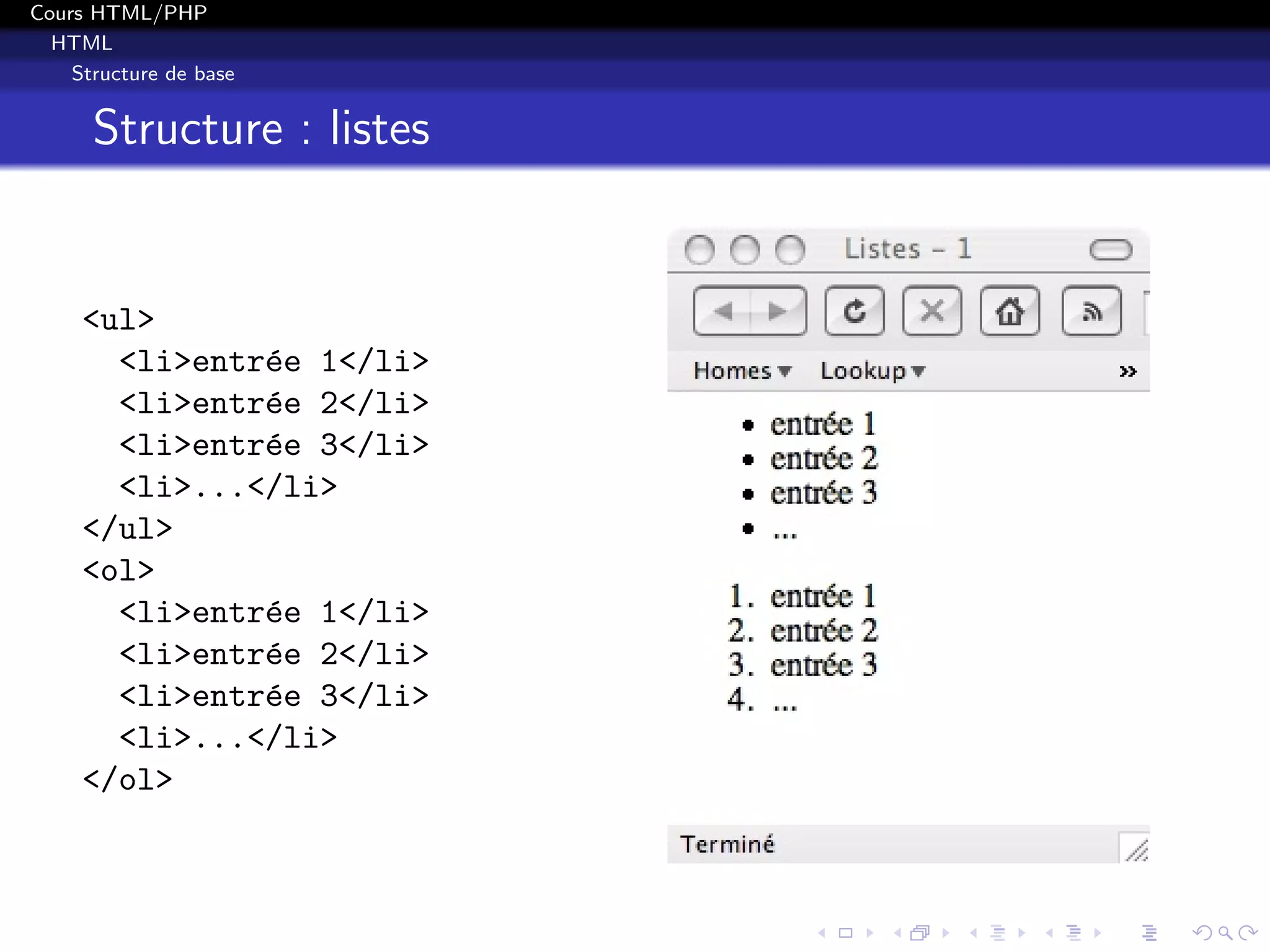Viewport: 1270px width, 952px height.
Task: Click the Structure de base subsection link
Action: [x=153, y=74]
